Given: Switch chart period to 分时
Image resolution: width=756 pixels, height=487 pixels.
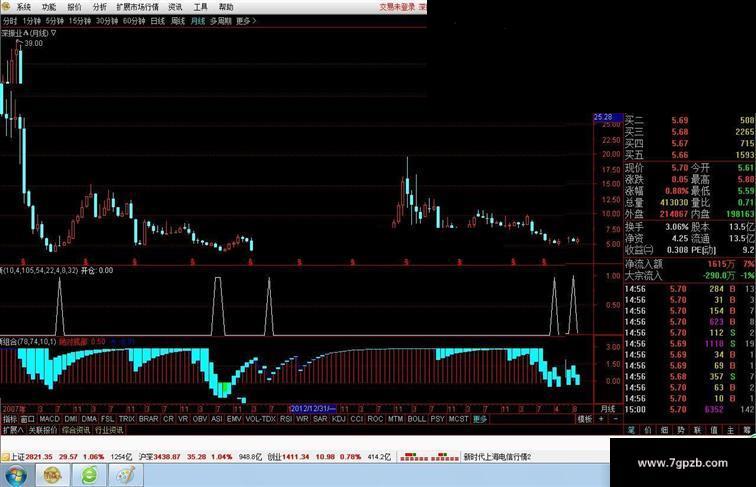Looking at the screenshot, I should (10, 21).
